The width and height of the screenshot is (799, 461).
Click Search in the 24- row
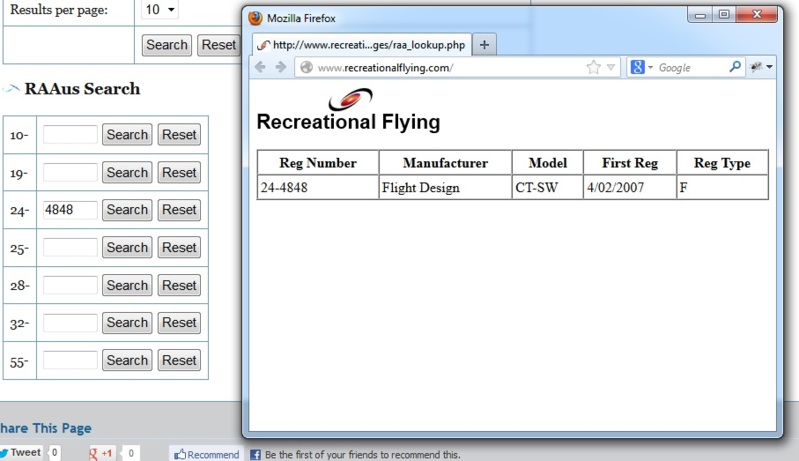(127, 210)
